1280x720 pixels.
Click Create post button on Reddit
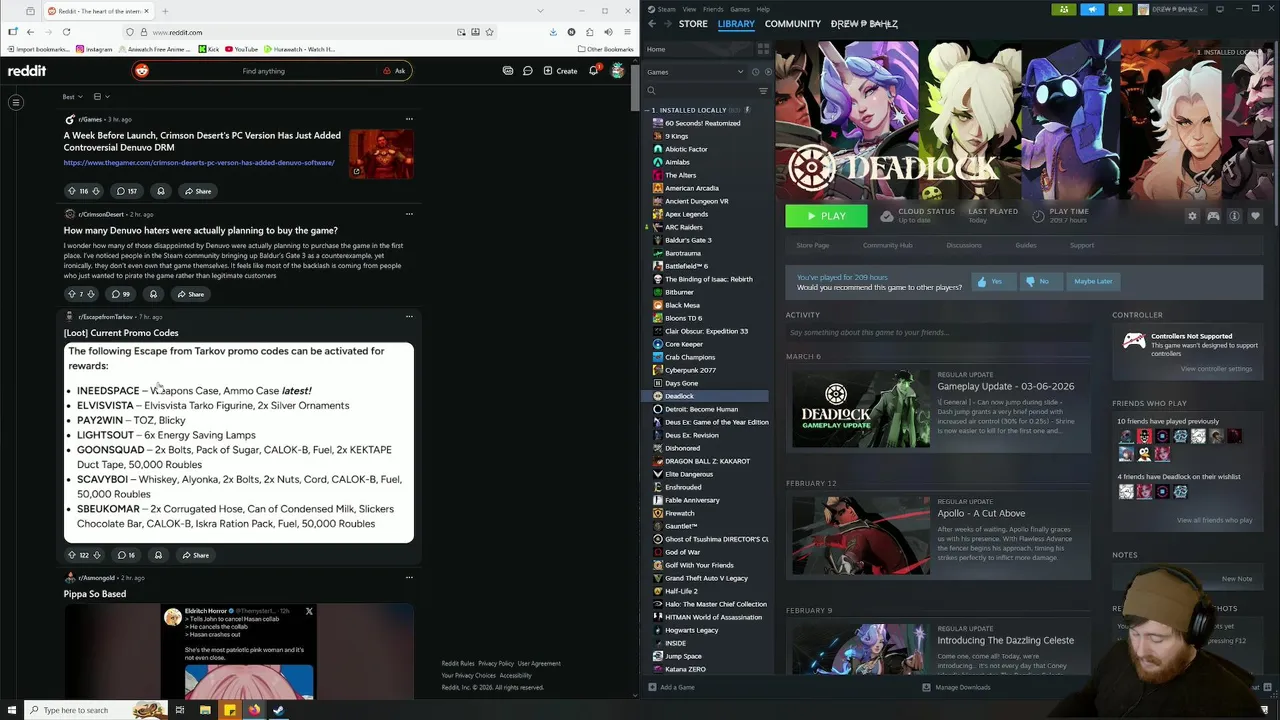560,71
